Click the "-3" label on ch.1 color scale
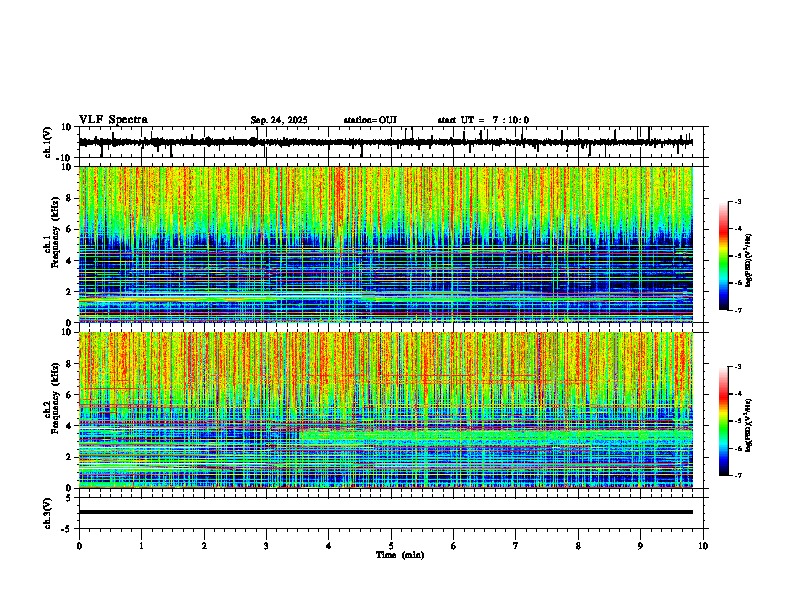792x612 pixels. coord(738,201)
